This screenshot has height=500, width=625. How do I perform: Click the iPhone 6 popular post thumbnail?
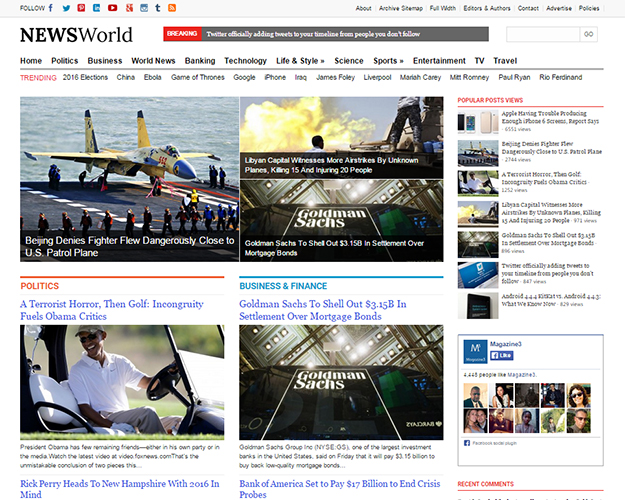[x=478, y=122]
